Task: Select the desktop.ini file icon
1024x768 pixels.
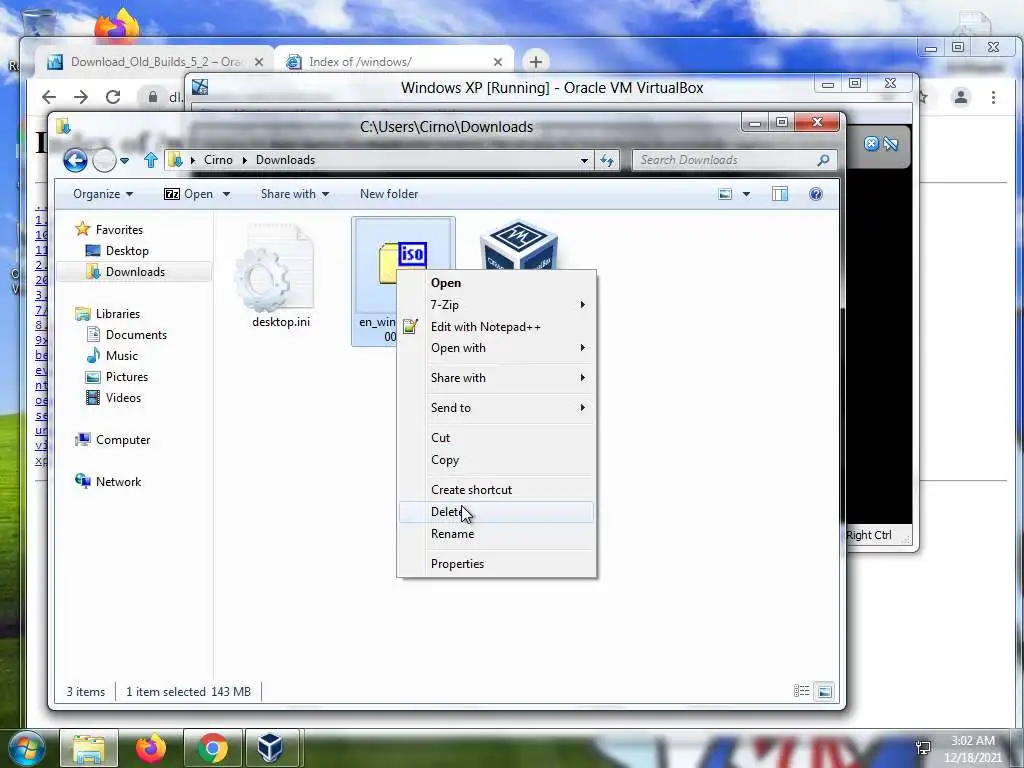Action: [x=276, y=268]
